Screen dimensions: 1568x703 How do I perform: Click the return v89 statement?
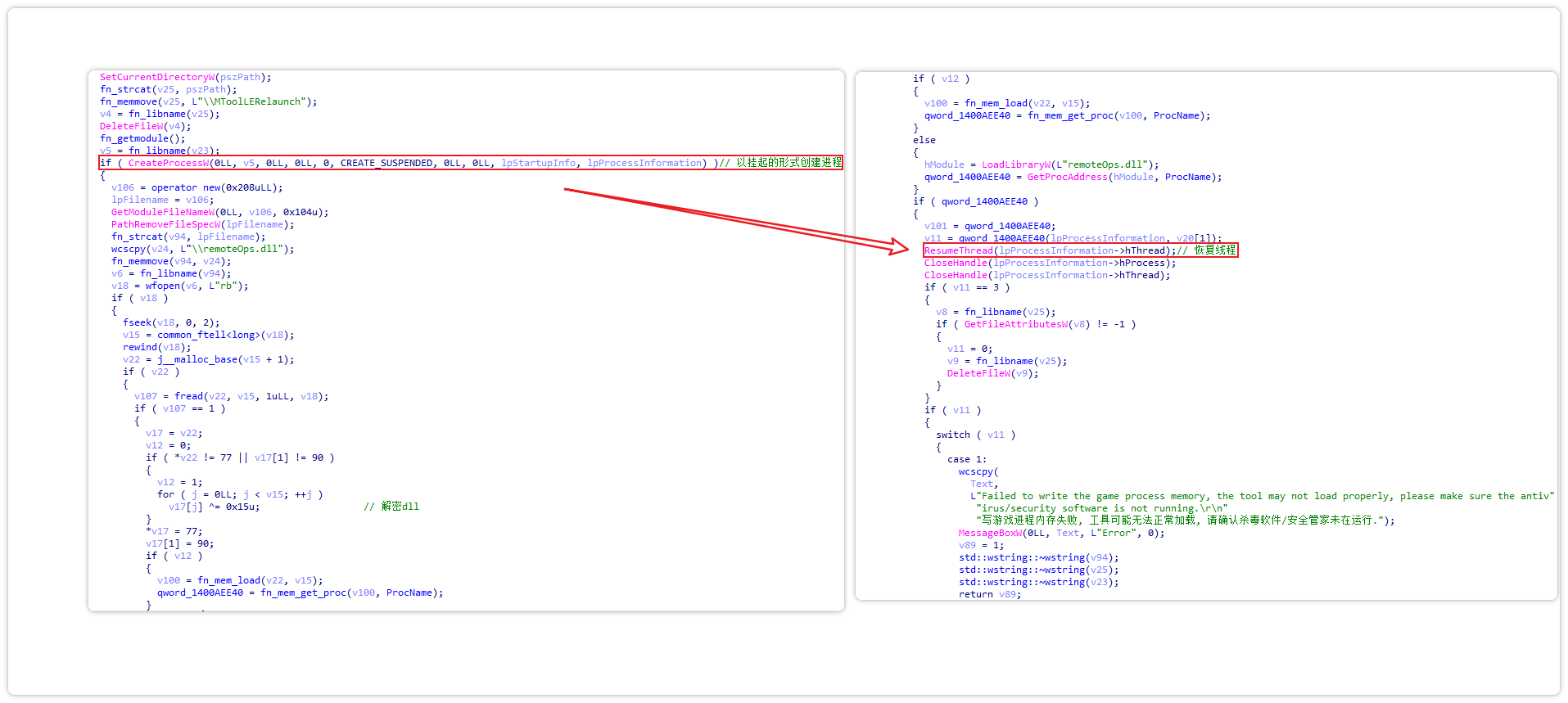pos(990,594)
